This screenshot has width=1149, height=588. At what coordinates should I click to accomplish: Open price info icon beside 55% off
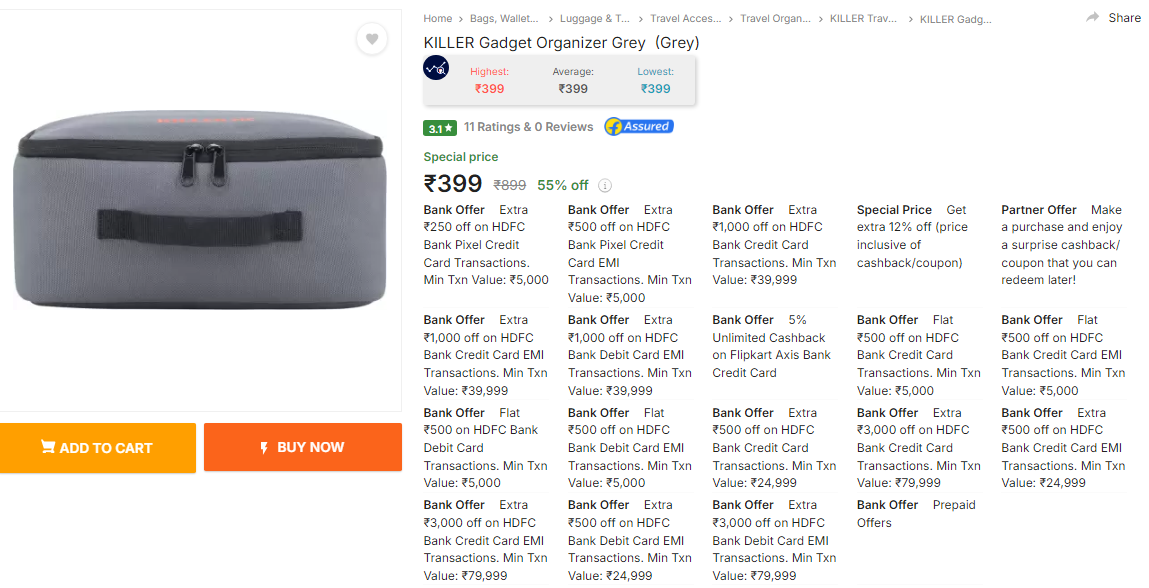tap(605, 185)
